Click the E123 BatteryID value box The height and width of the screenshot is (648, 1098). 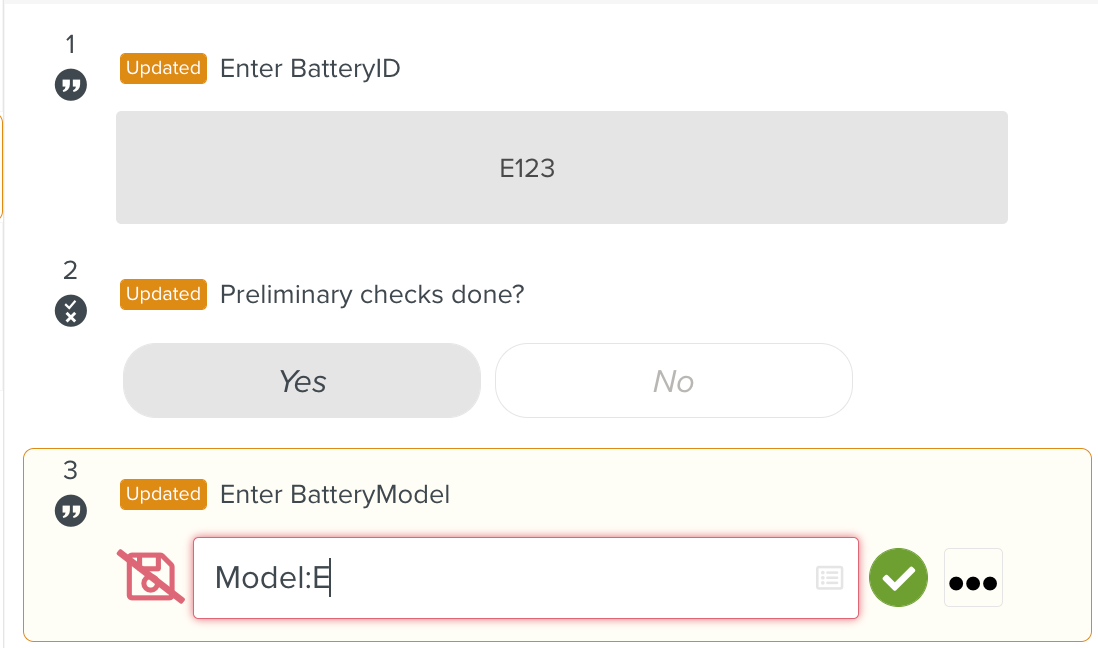point(561,167)
